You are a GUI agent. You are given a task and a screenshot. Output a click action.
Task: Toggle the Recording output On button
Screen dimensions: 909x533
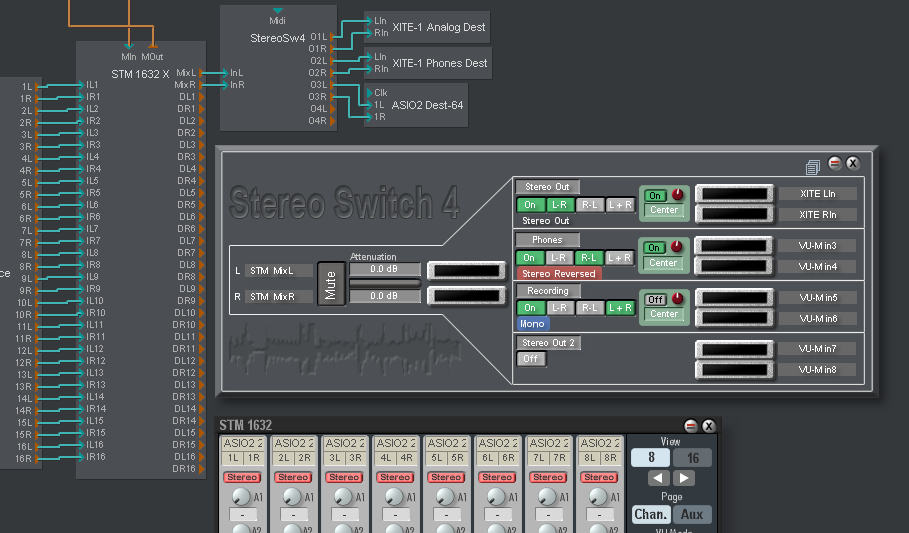530,308
